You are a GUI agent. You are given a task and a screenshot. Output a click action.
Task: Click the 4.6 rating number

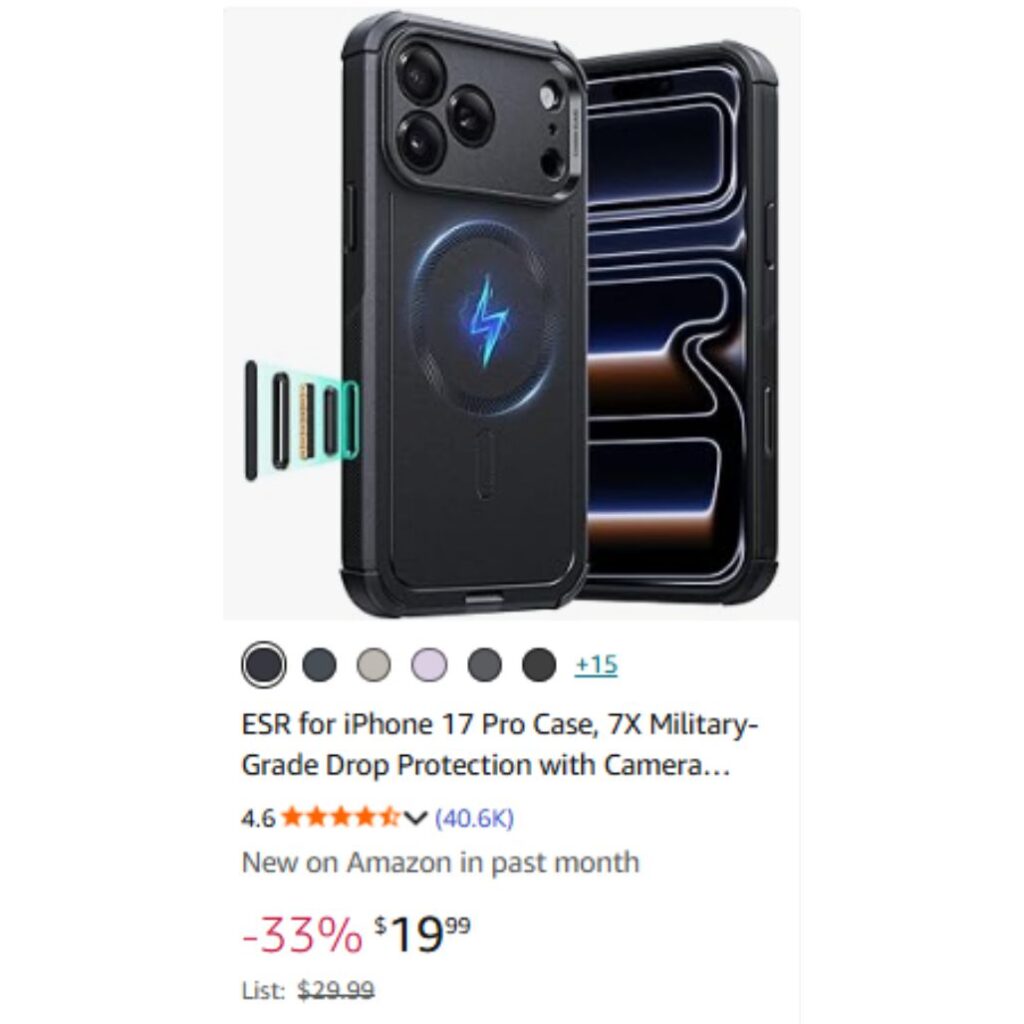pos(258,818)
